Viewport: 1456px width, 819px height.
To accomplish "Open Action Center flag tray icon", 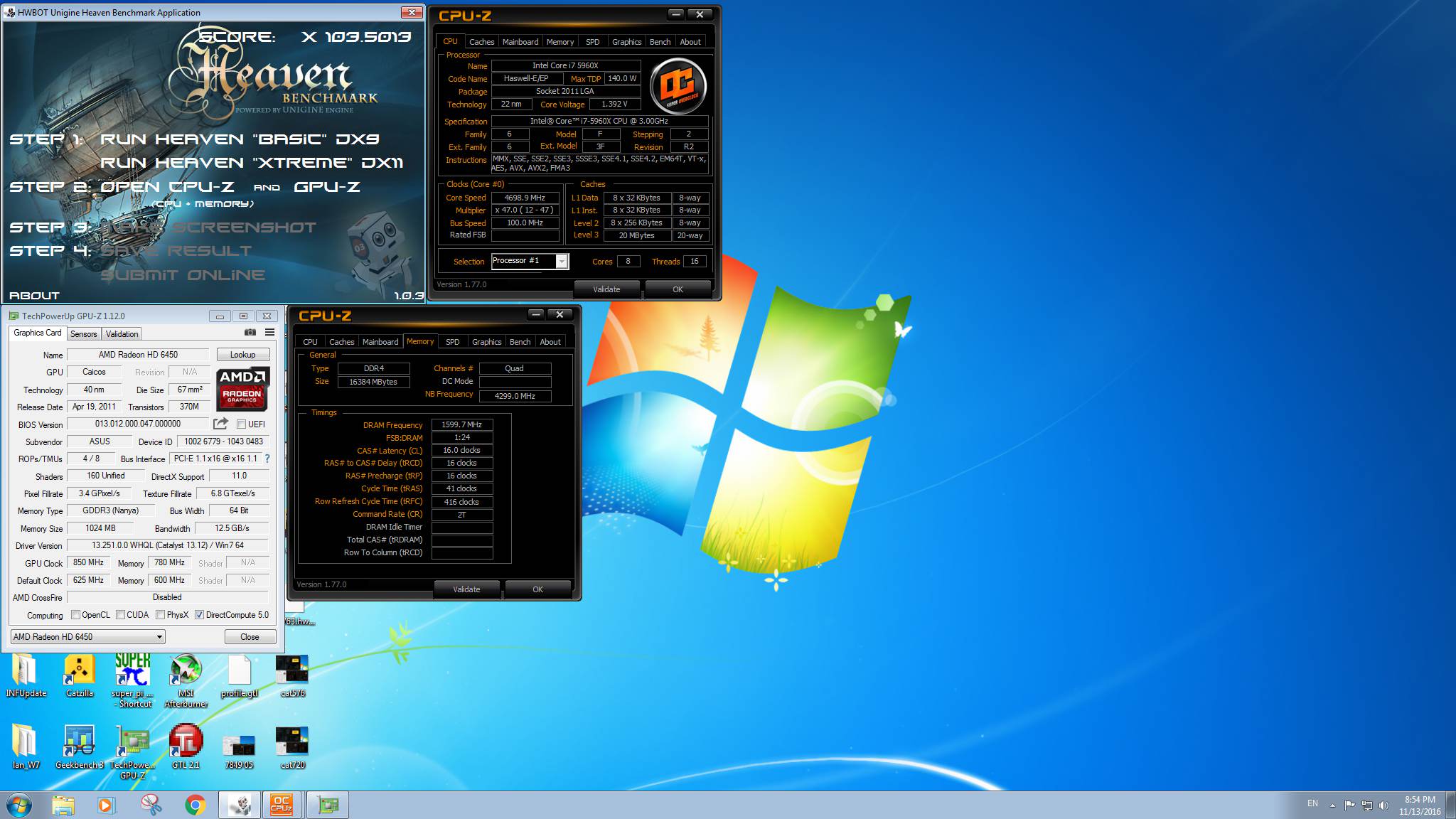I will click(1349, 805).
